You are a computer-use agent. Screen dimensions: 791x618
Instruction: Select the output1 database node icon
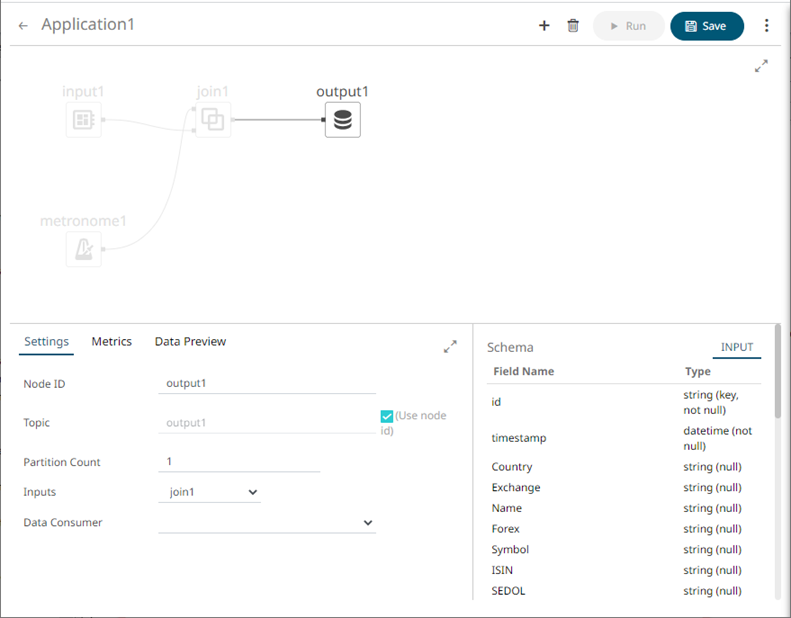point(342,121)
